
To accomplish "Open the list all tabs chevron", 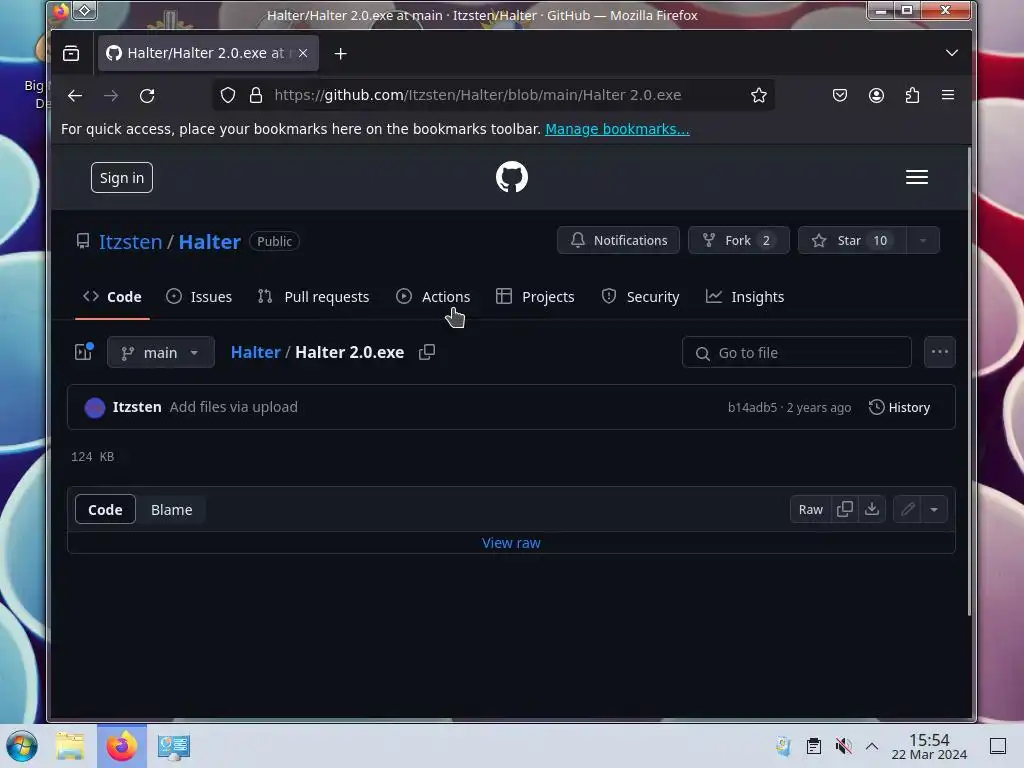I will [952, 53].
